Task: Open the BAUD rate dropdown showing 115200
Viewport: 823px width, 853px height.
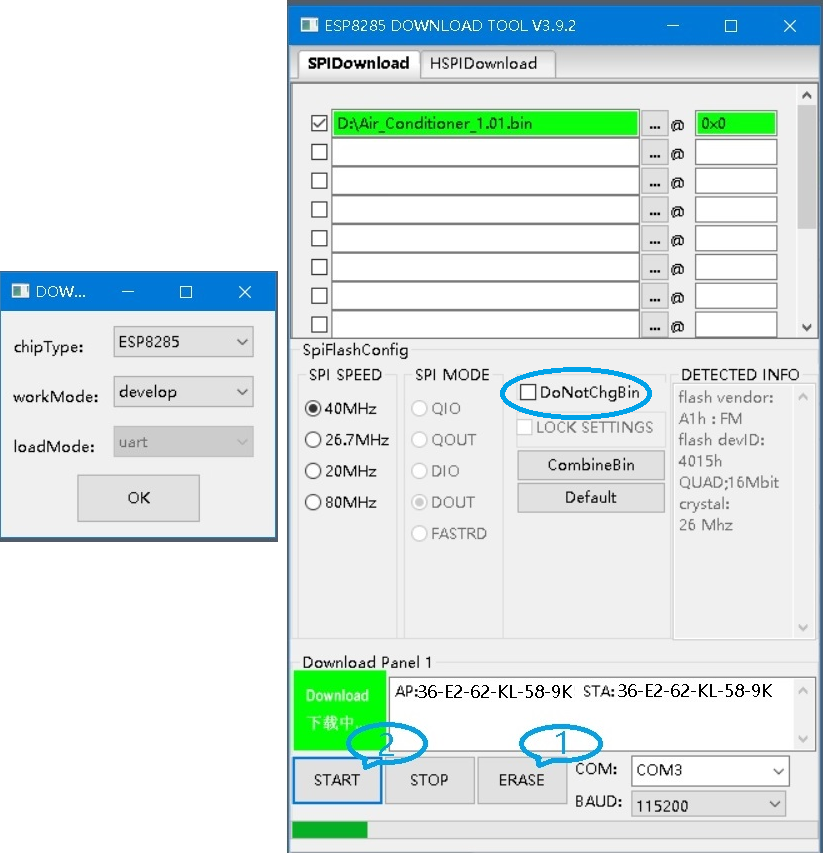Action: 708,805
